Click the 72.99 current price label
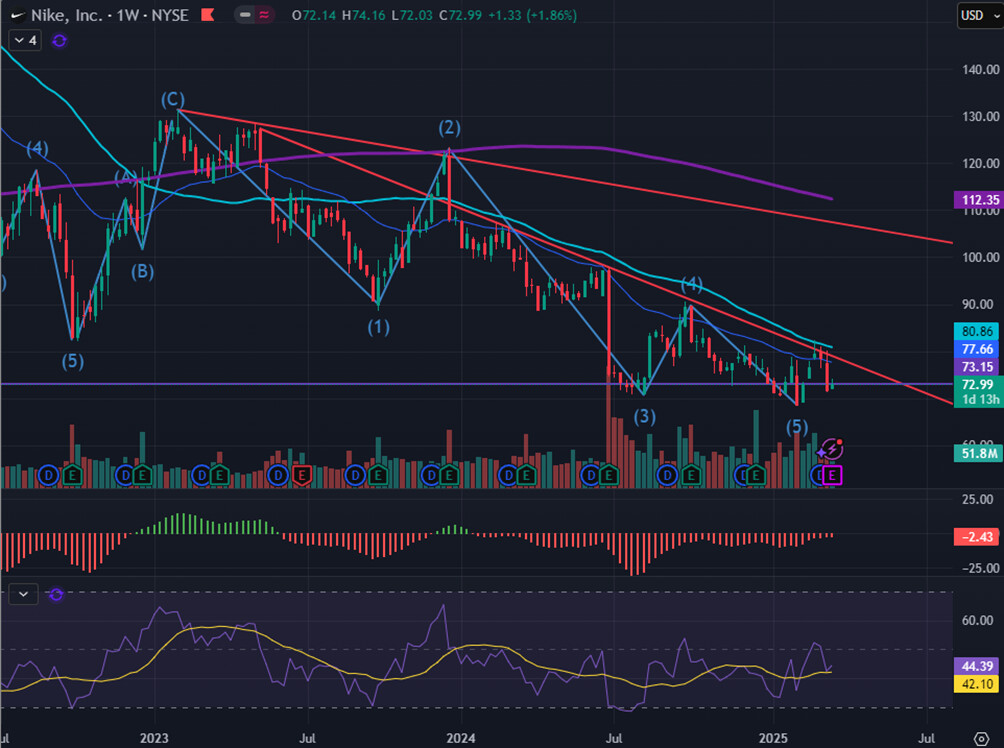Viewport: 1004px width, 748px height. click(973, 385)
